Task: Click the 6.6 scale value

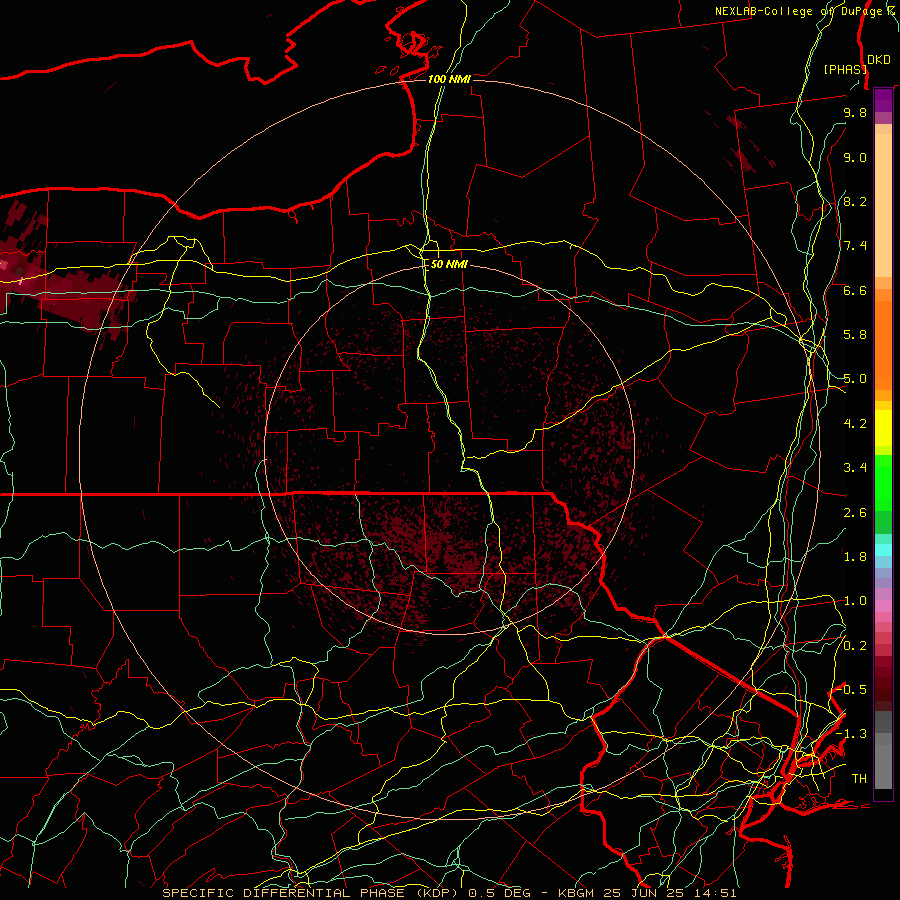Action: coord(855,290)
